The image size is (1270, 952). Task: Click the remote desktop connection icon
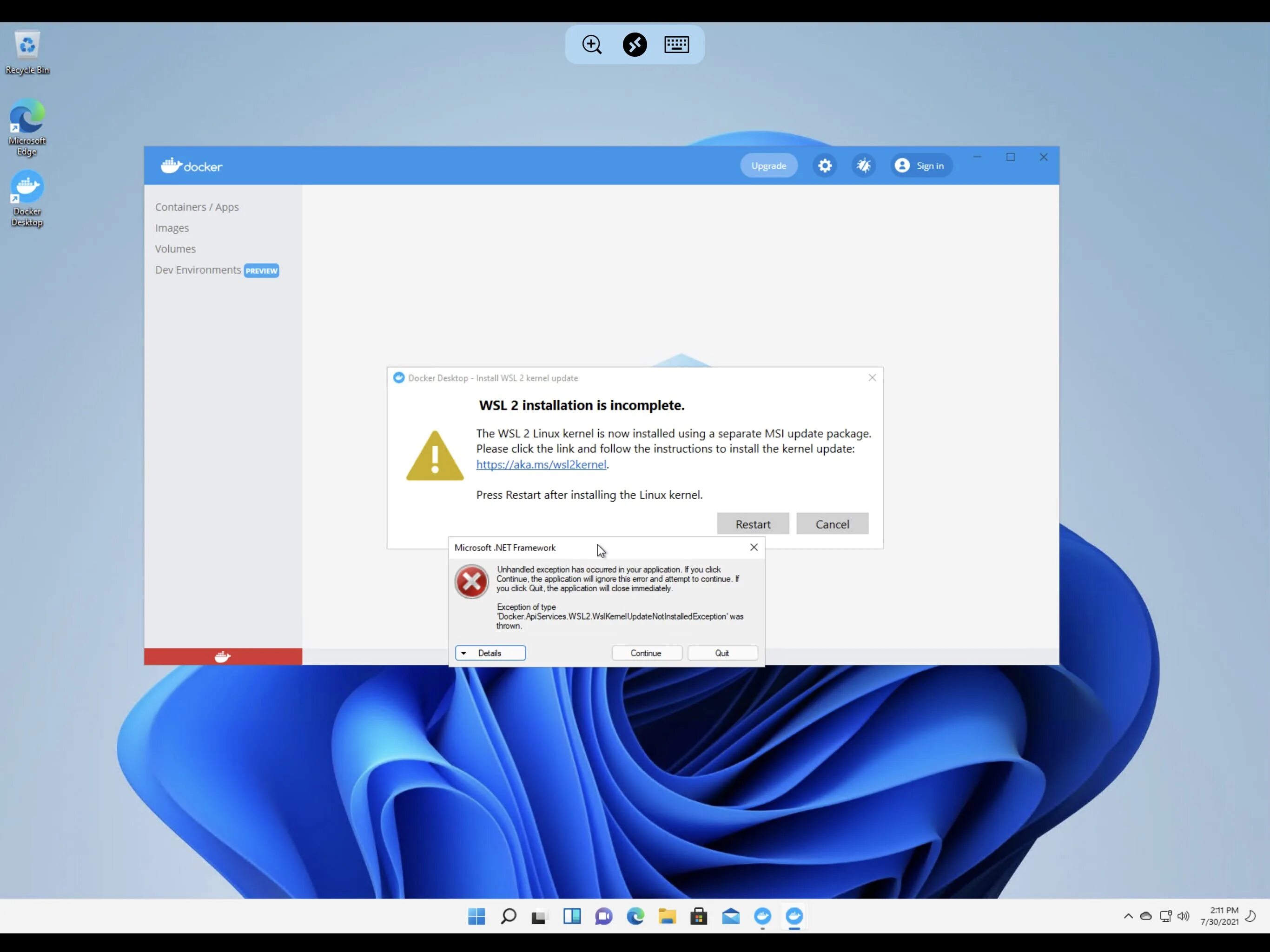(x=635, y=45)
